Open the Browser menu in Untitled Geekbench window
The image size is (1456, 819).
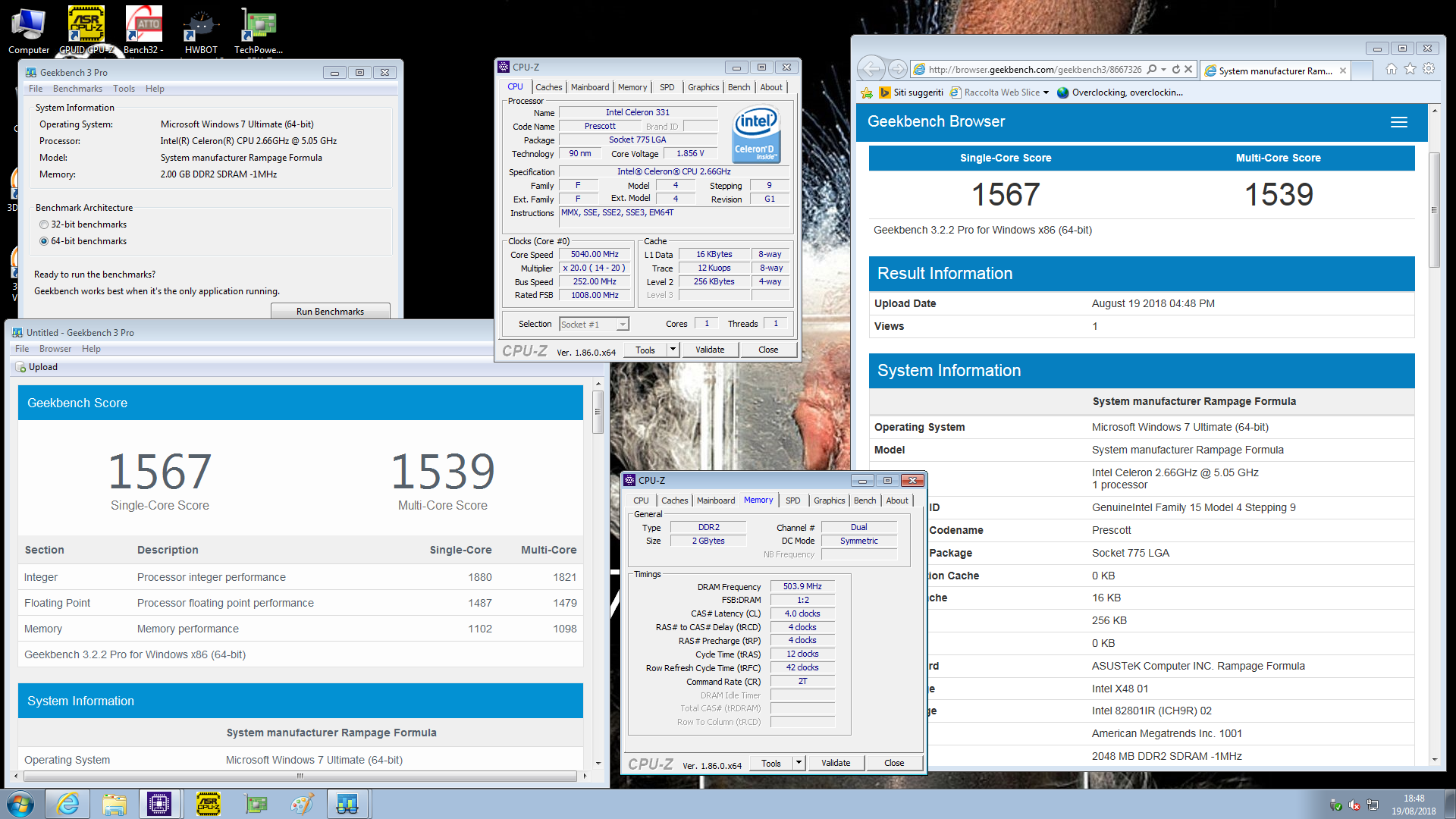[x=55, y=349]
